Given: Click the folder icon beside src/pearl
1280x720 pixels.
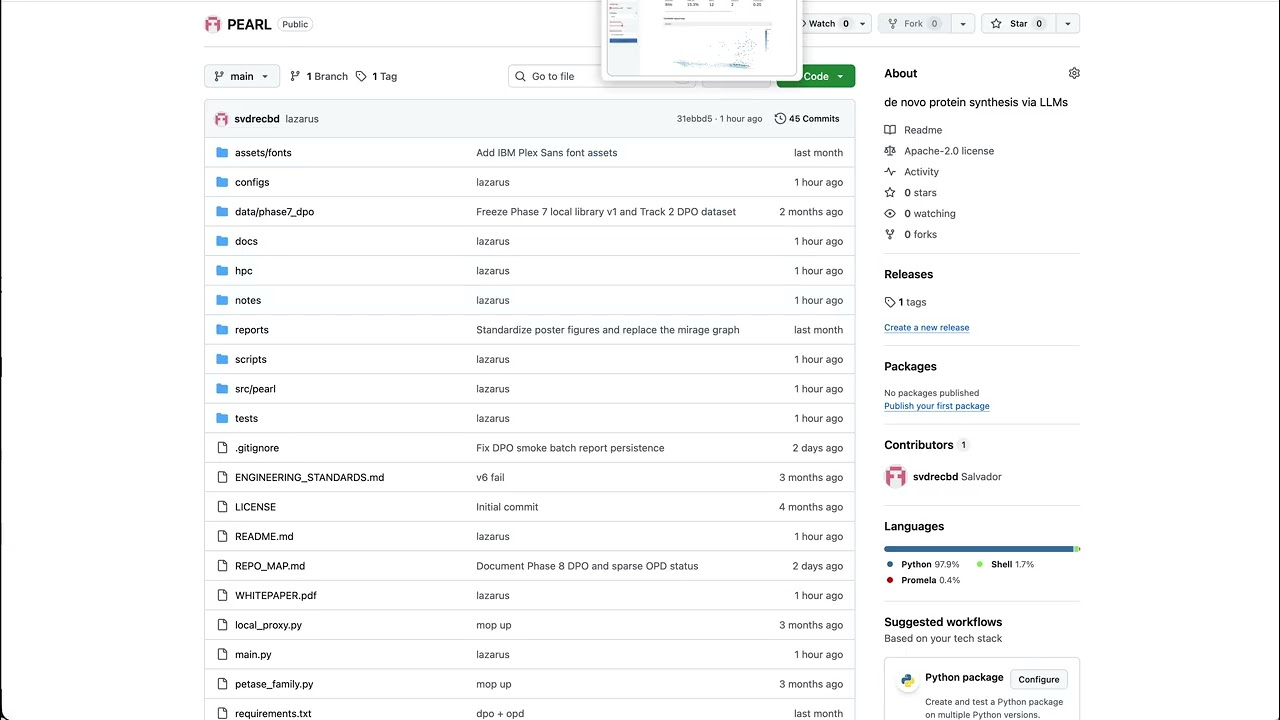Looking at the screenshot, I should tap(222, 389).
